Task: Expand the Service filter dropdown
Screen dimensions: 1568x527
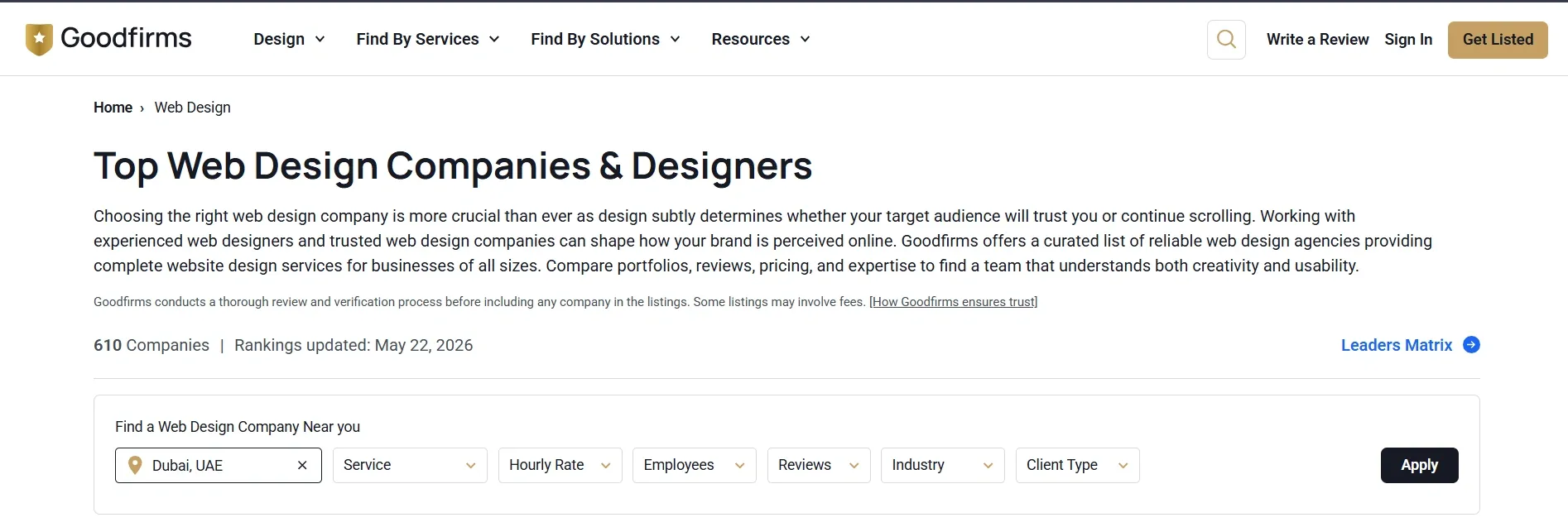Action: [x=410, y=465]
